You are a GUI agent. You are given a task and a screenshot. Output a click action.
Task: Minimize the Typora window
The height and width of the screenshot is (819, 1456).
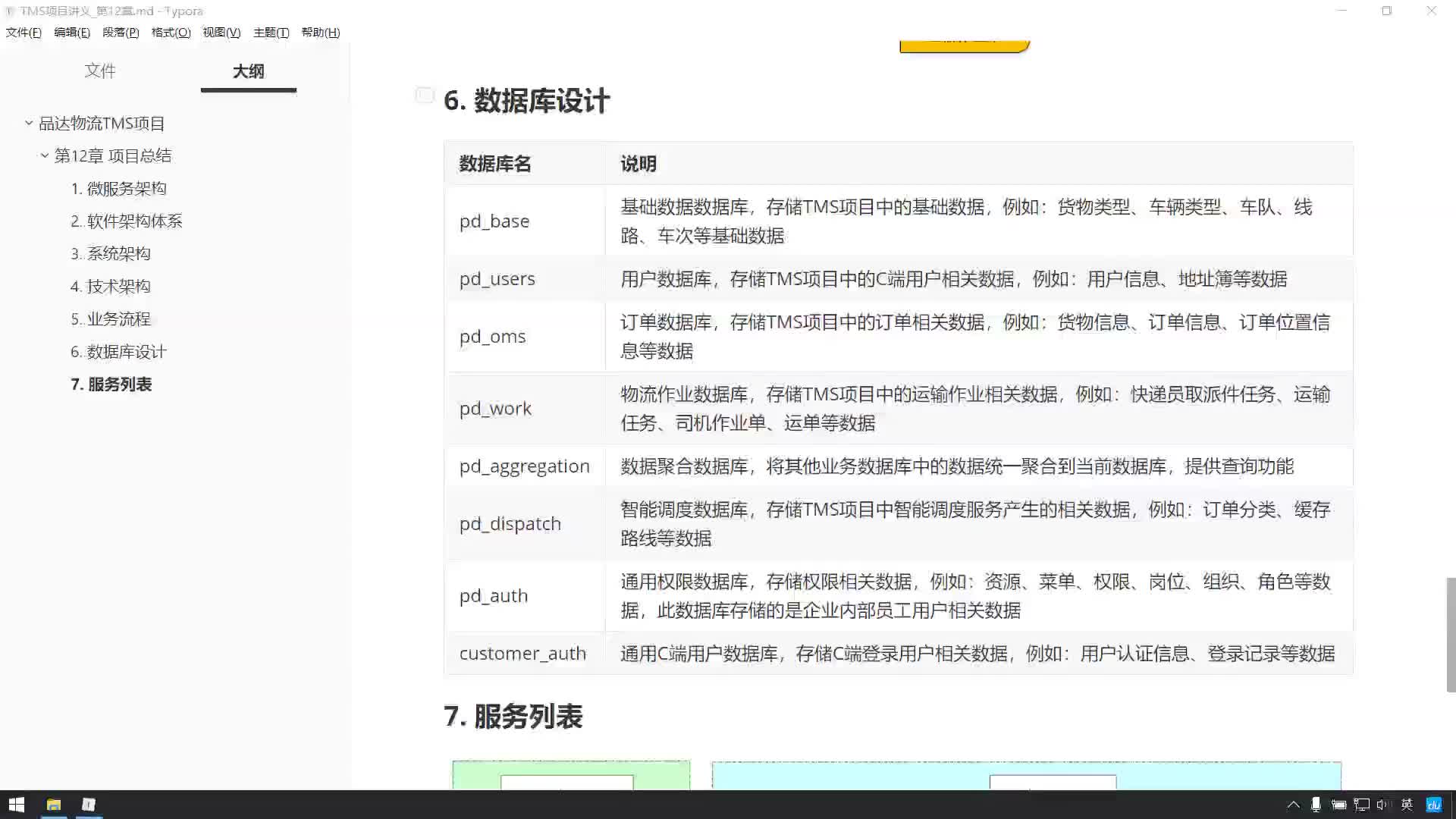coord(1341,11)
